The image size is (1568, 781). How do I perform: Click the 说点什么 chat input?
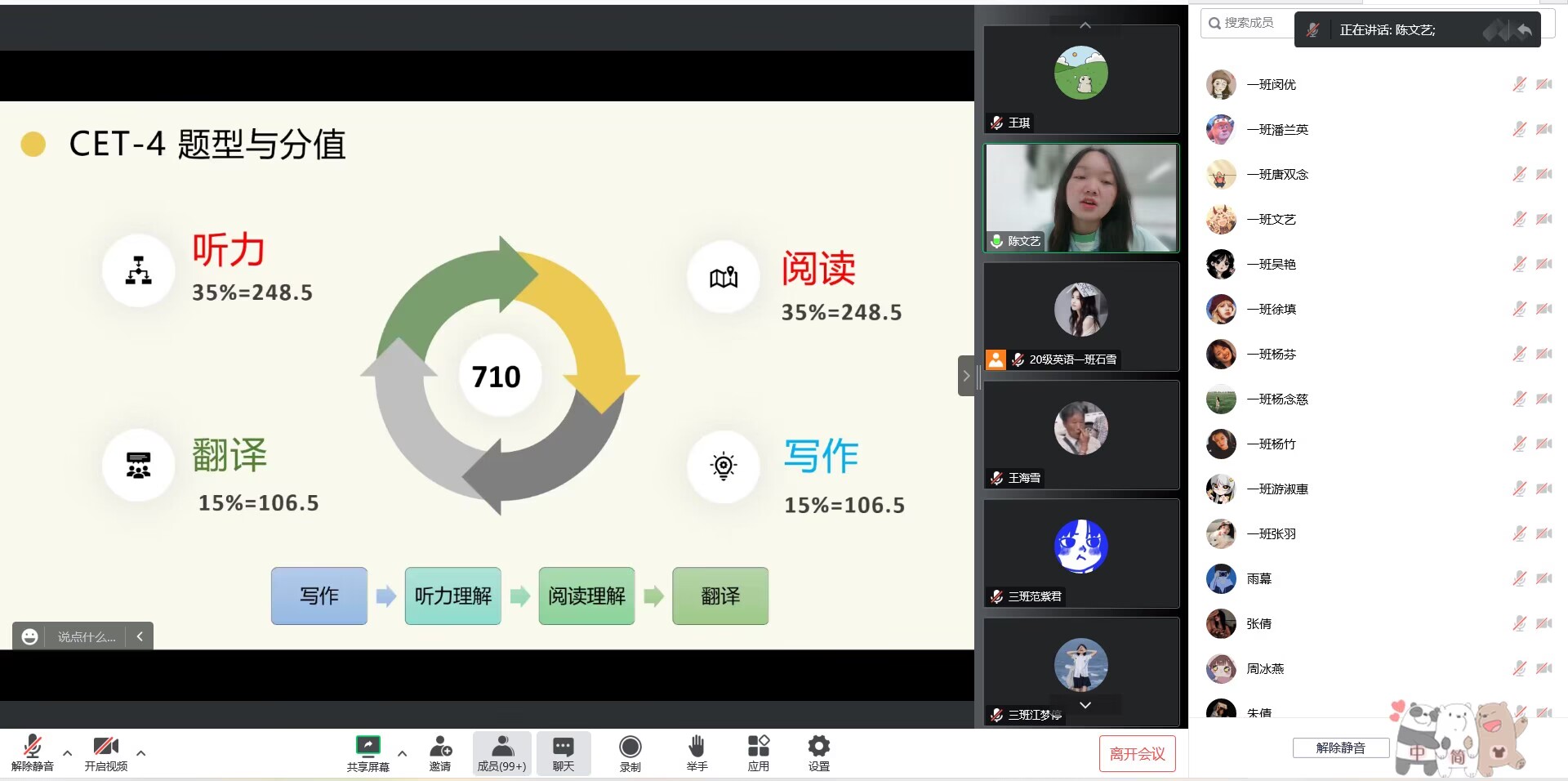click(x=86, y=636)
